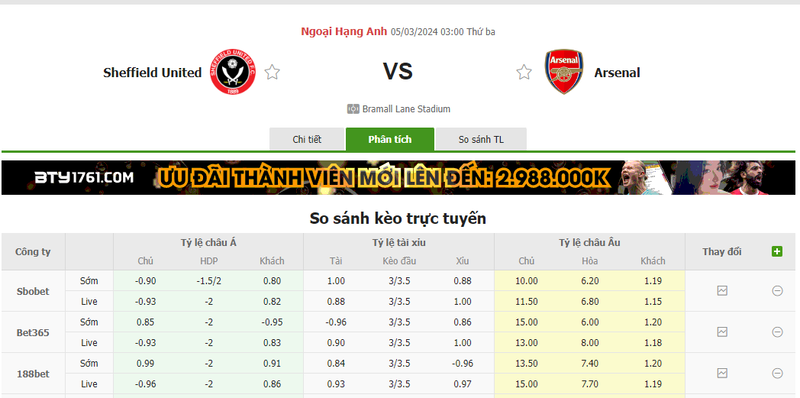
Task: Click the Bramall Lane Stadium text
Action: [x=406, y=109]
